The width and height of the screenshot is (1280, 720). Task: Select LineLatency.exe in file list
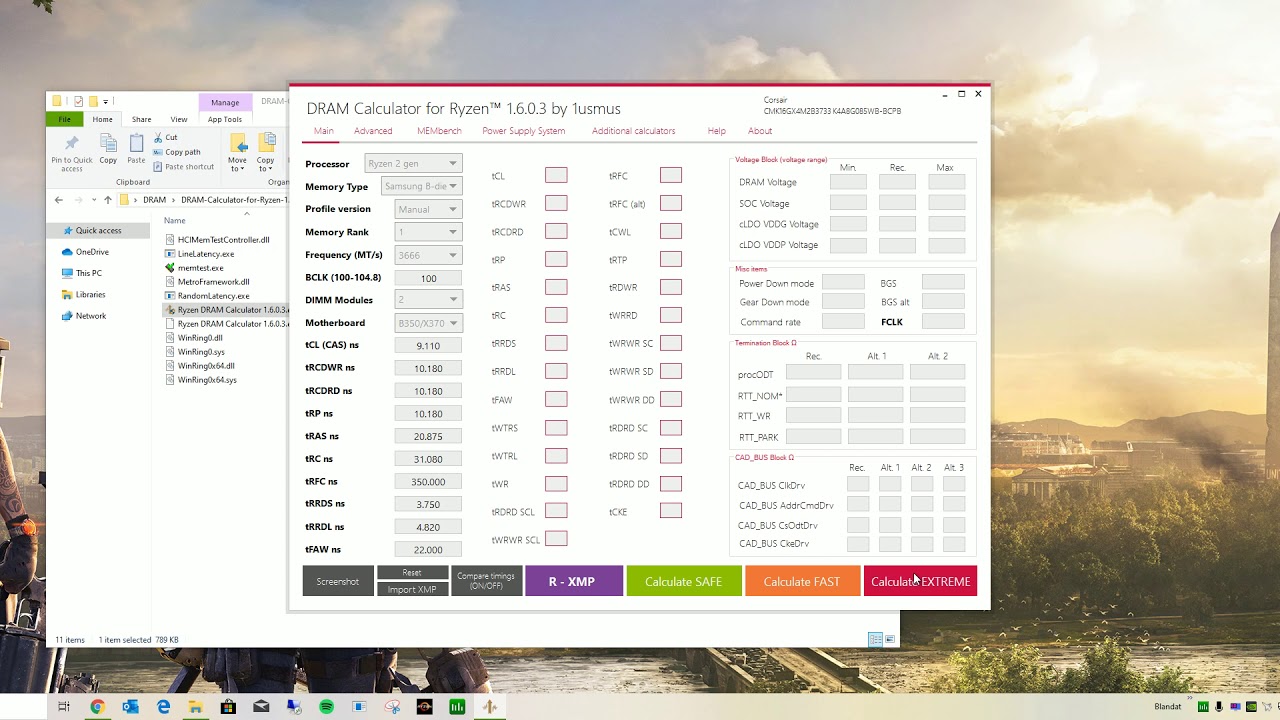coord(206,254)
